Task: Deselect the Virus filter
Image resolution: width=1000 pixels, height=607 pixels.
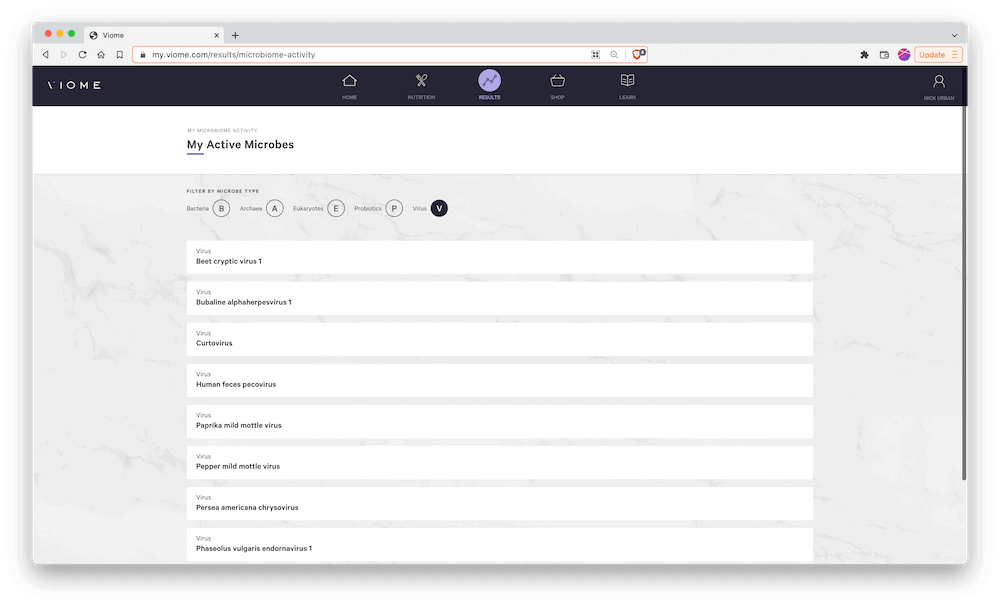Action: pyautogui.click(x=439, y=208)
